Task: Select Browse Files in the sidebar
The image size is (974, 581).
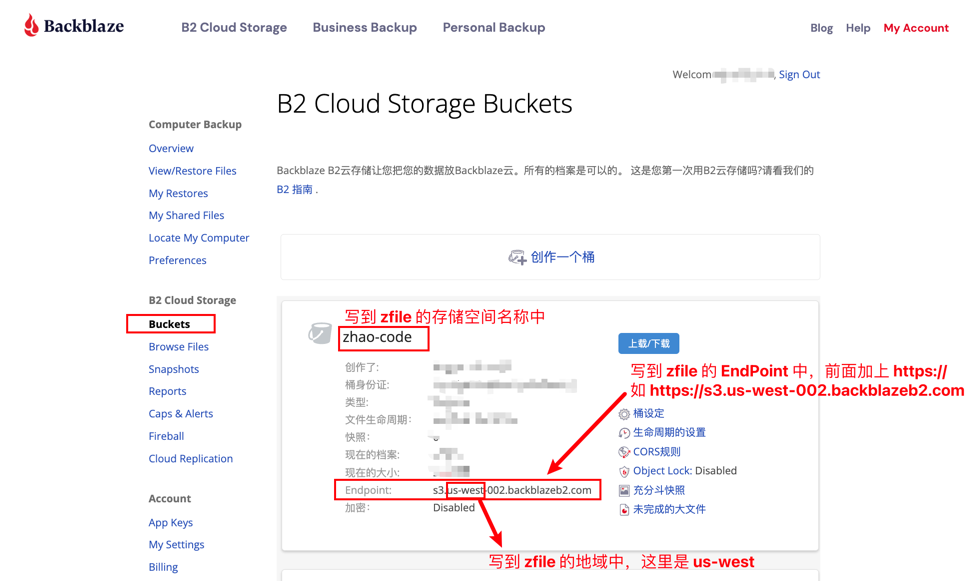Action: (x=178, y=347)
